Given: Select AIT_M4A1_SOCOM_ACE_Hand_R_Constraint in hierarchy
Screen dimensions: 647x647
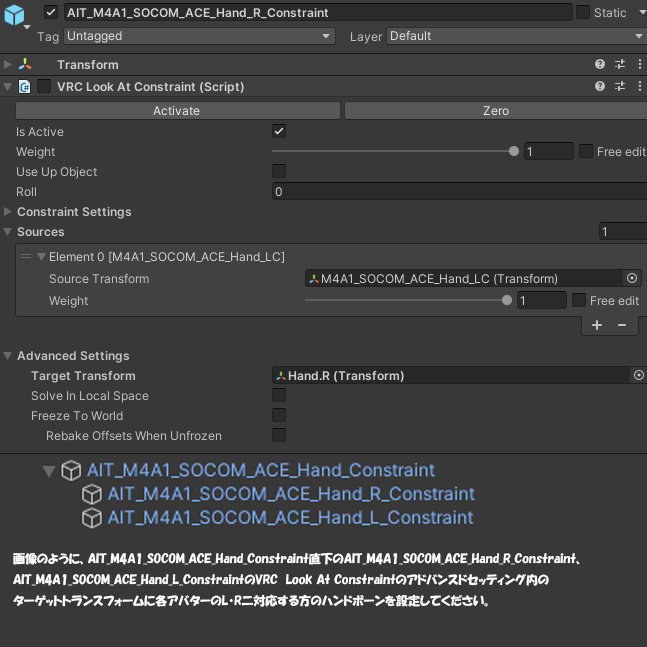Looking at the screenshot, I should 291,494.
